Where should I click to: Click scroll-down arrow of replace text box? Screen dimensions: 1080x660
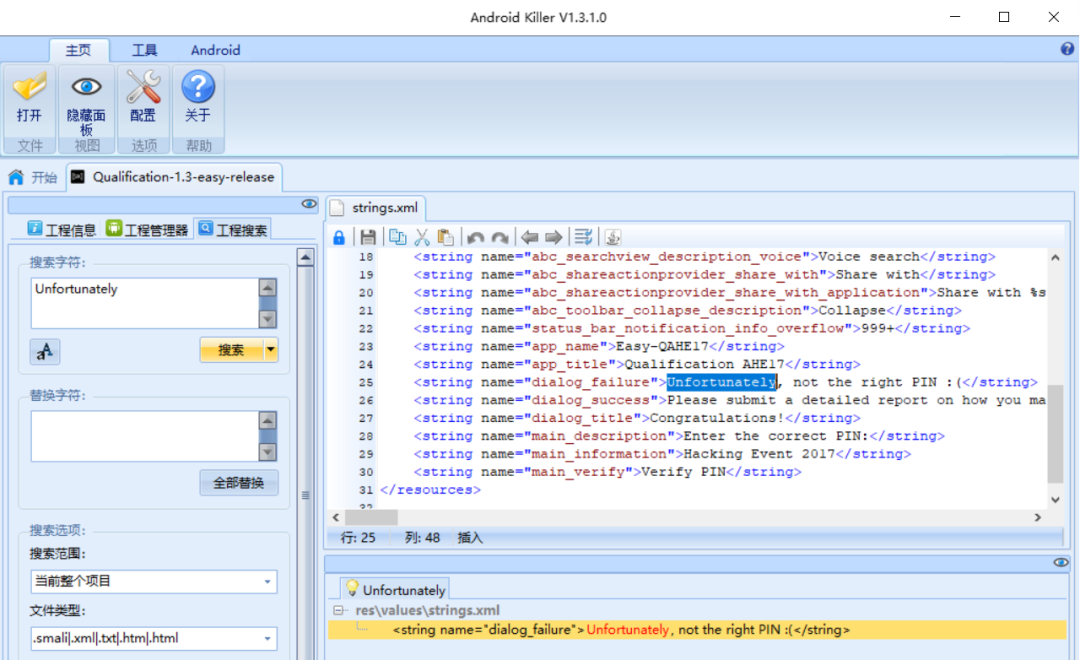pyautogui.click(x=267, y=452)
